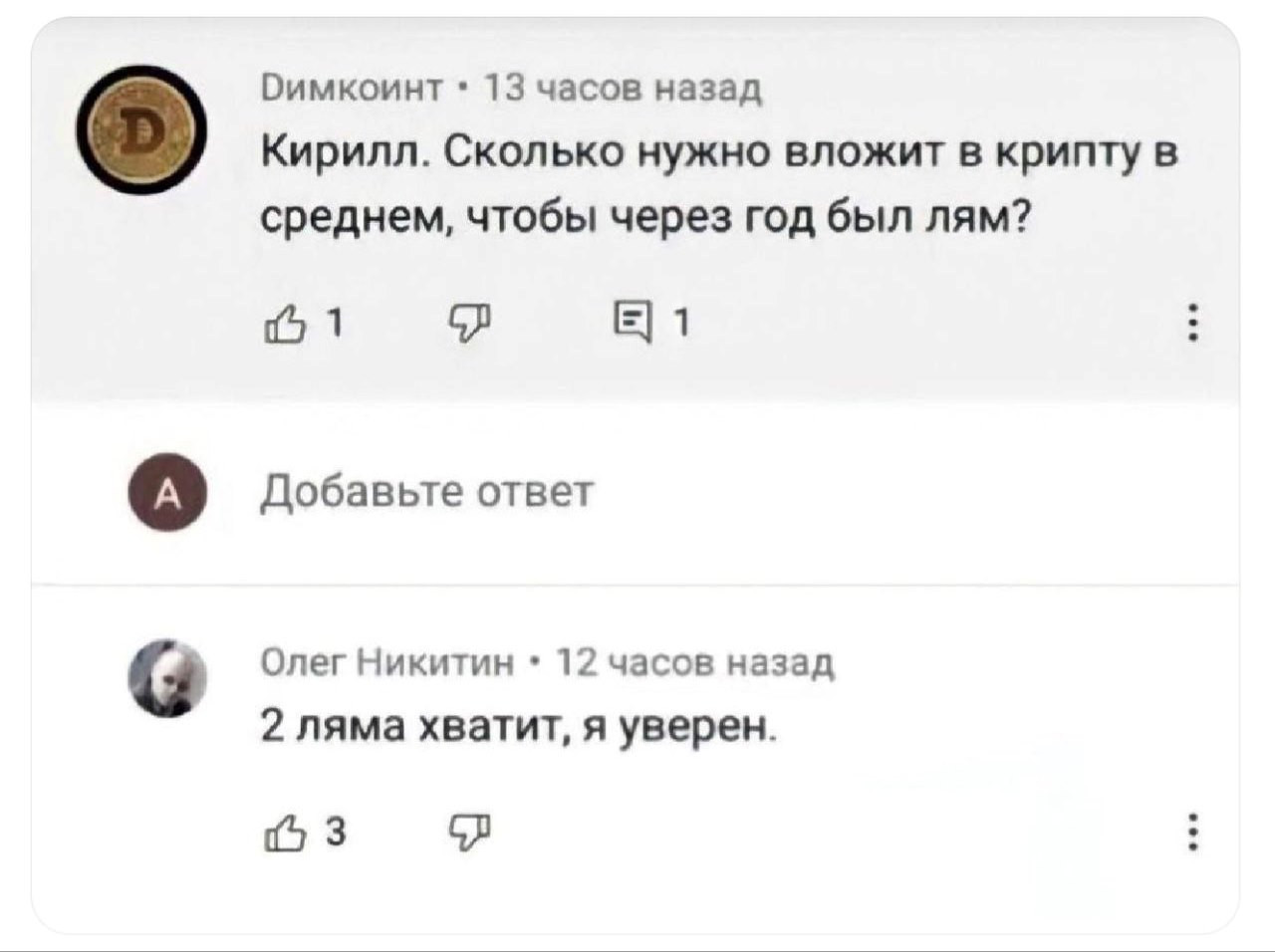Open the Димкоинт channel name link
Screen dimensions: 1275x952
tap(352, 90)
